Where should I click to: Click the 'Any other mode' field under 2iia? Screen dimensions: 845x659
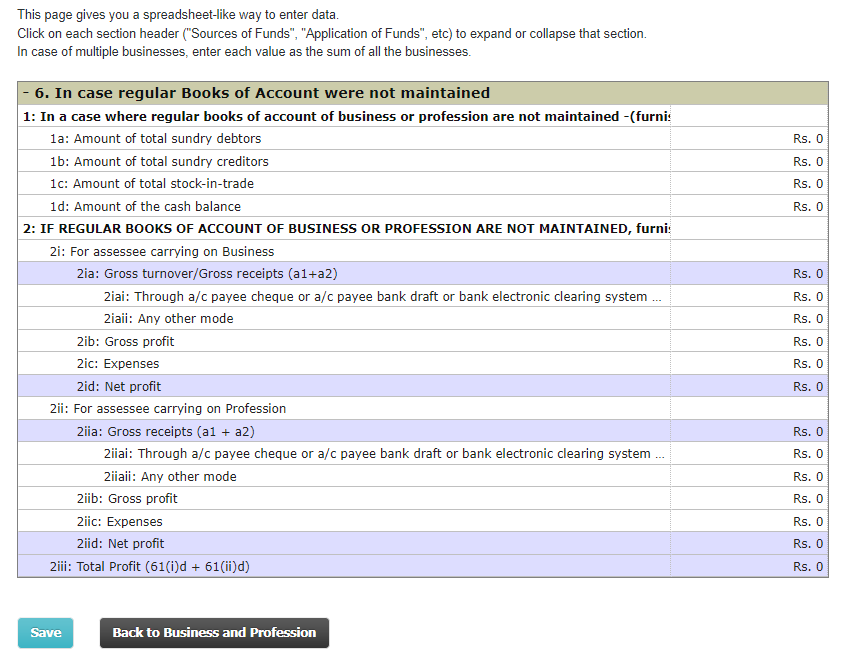749,476
